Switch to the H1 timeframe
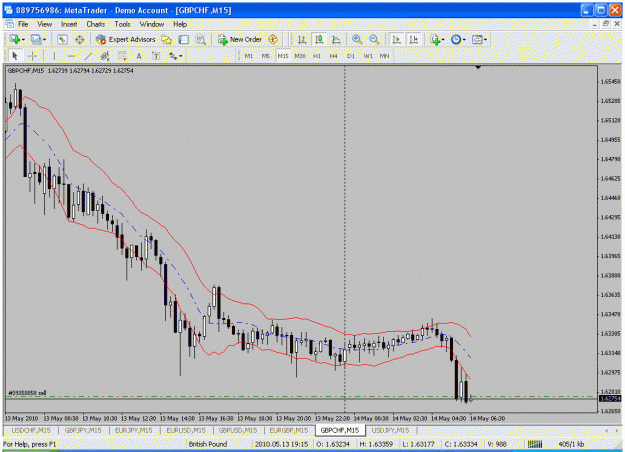The height and width of the screenshot is (452, 625). click(x=317, y=56)
